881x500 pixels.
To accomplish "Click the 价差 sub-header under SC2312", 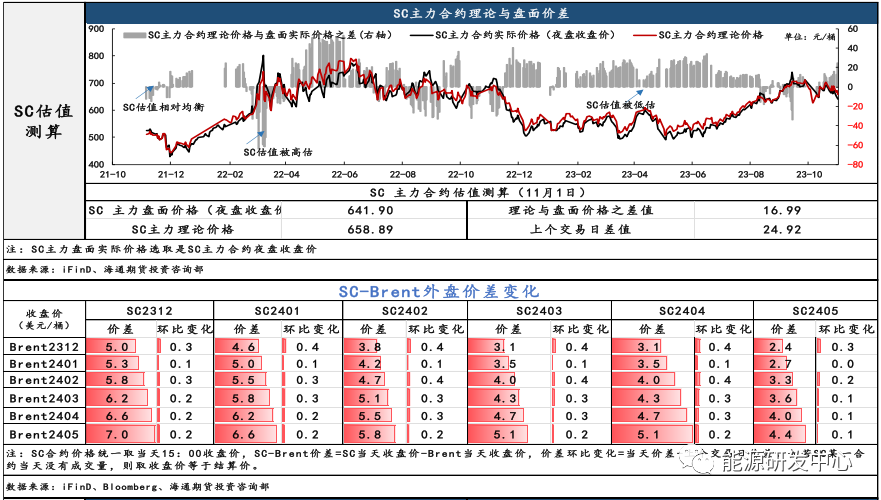I will 122,329.
